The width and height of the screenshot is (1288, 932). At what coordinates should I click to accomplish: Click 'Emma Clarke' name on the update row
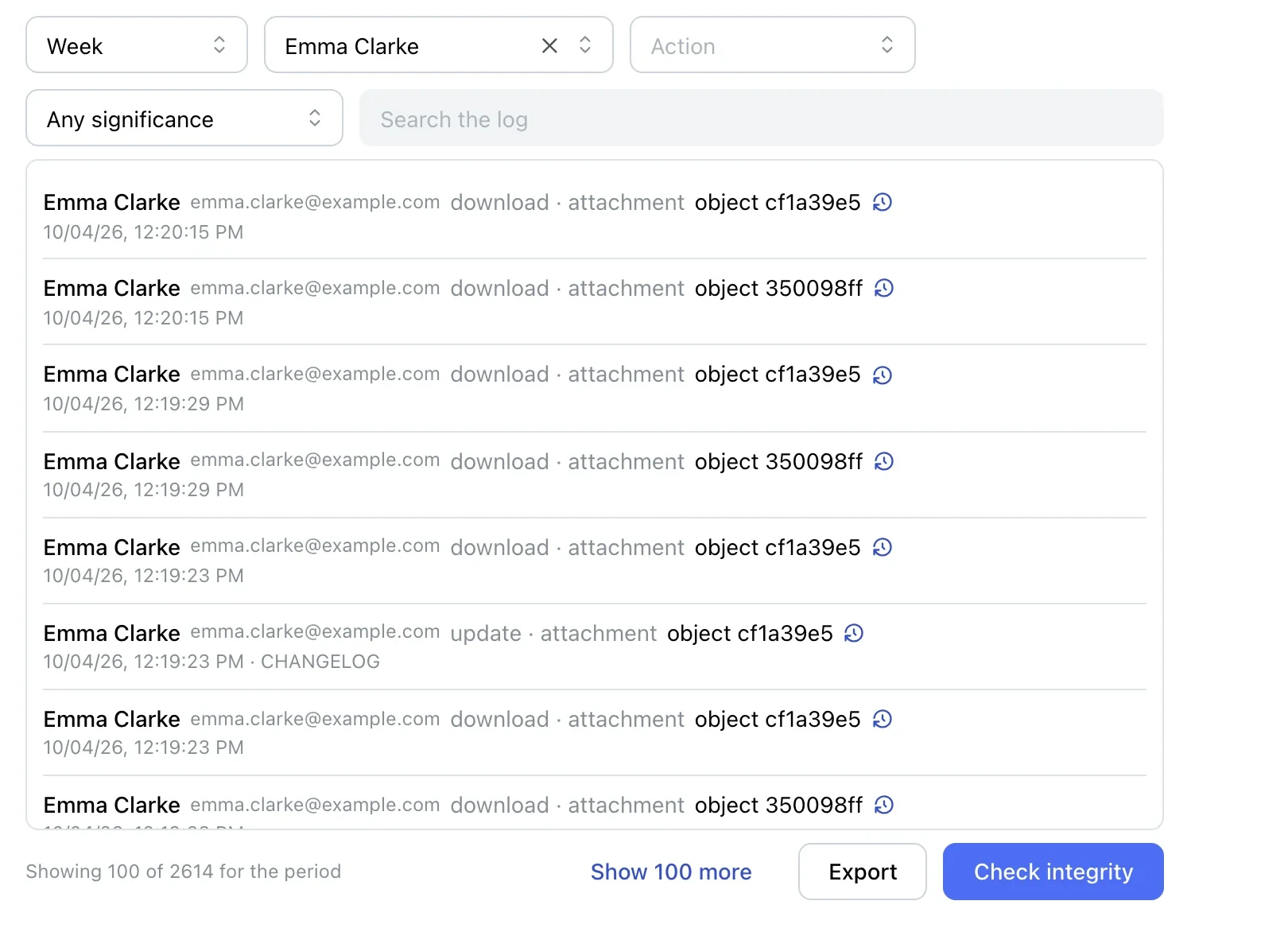[x=112, y=634]
